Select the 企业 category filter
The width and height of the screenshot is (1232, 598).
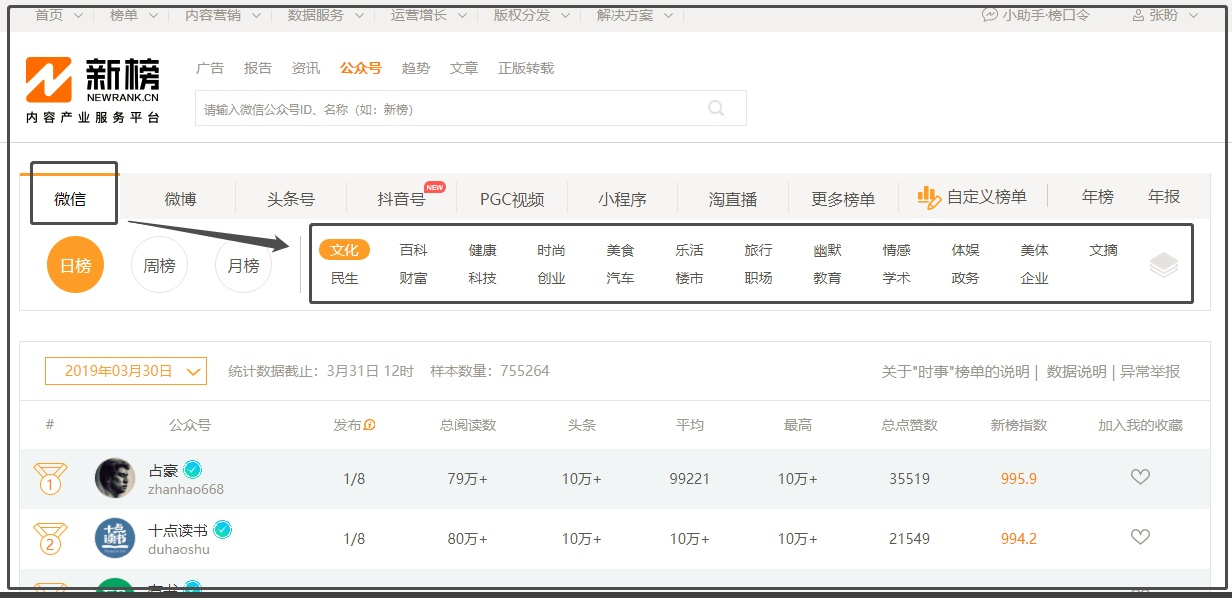point(1034,278)
